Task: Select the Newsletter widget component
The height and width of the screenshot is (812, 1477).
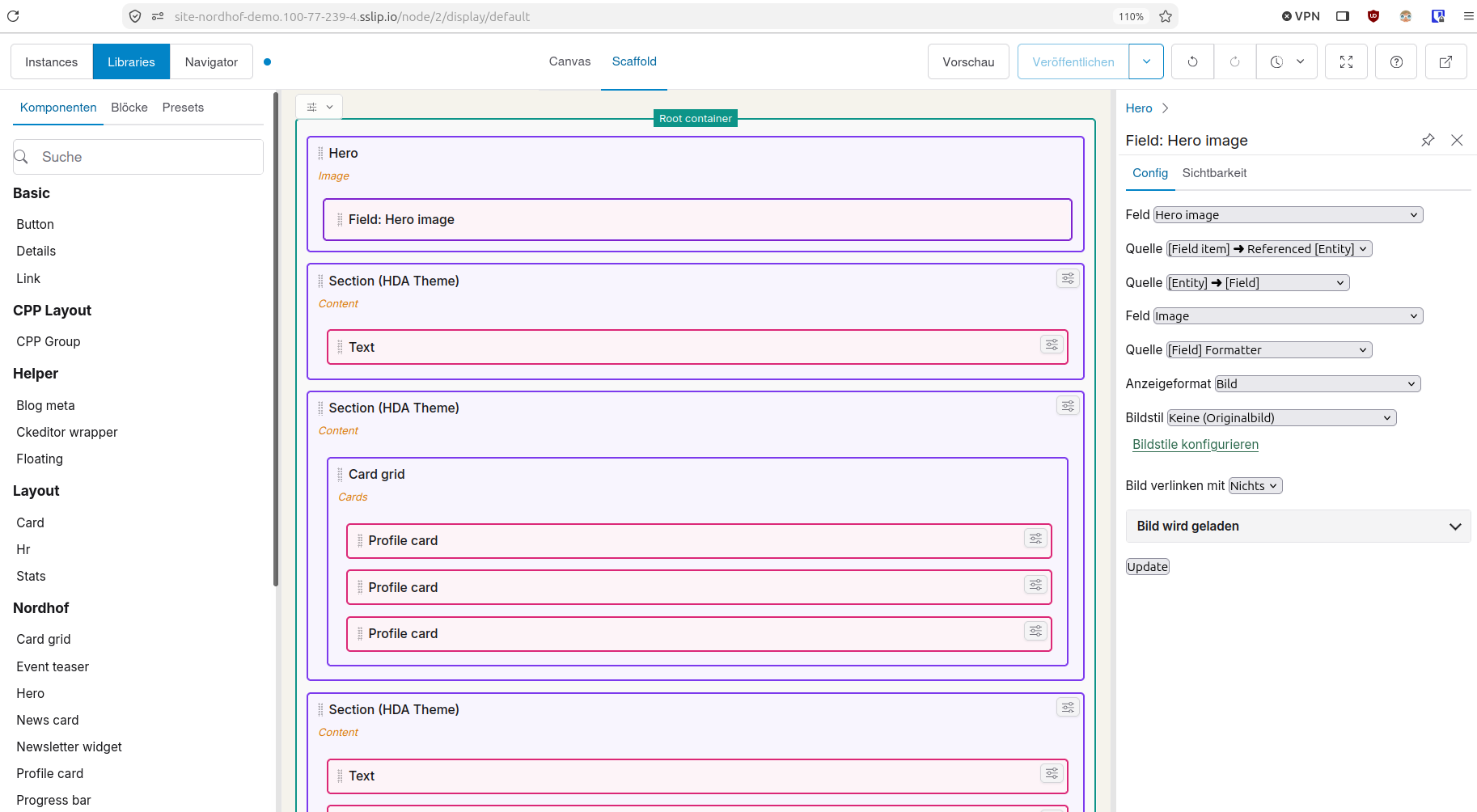Action: click(70, 747)
